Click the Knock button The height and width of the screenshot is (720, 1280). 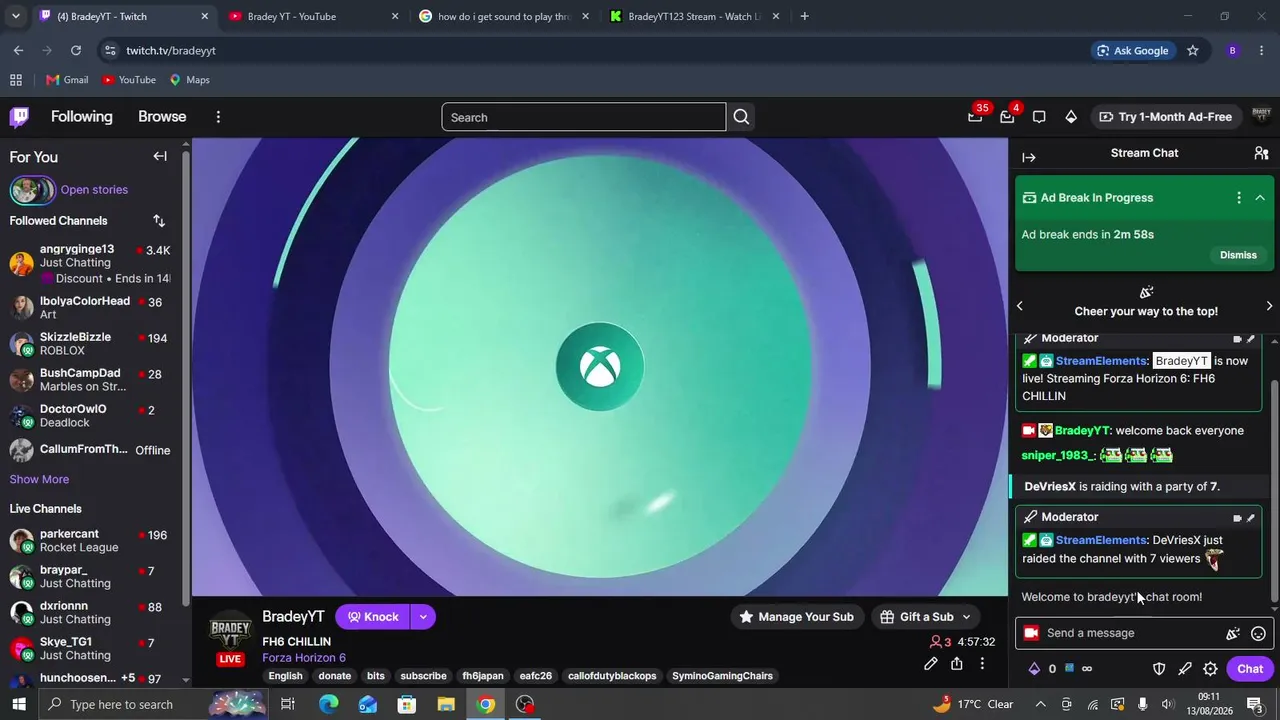(x=373, y=617)
